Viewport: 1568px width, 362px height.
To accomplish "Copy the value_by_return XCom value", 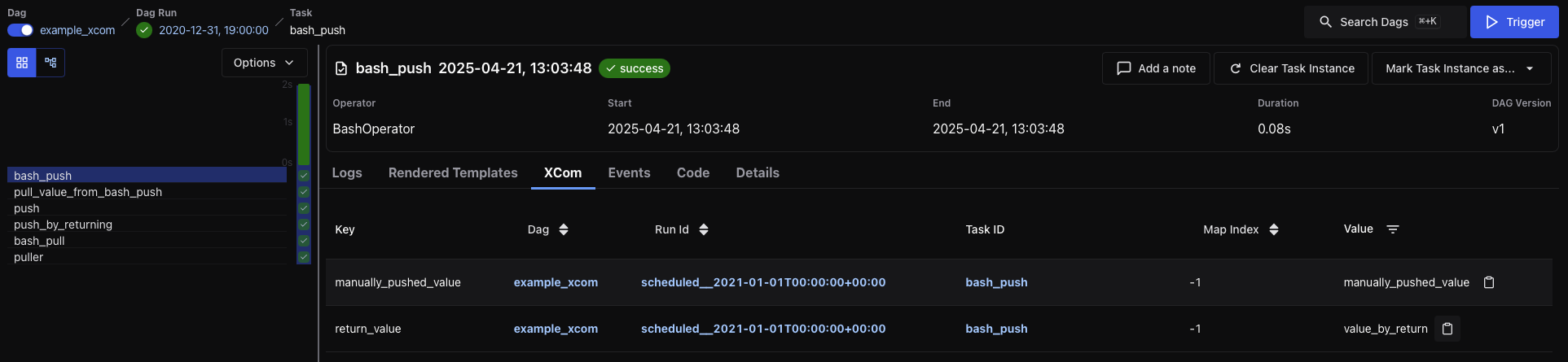I will pyautogui.click(x=1447, y=329).
